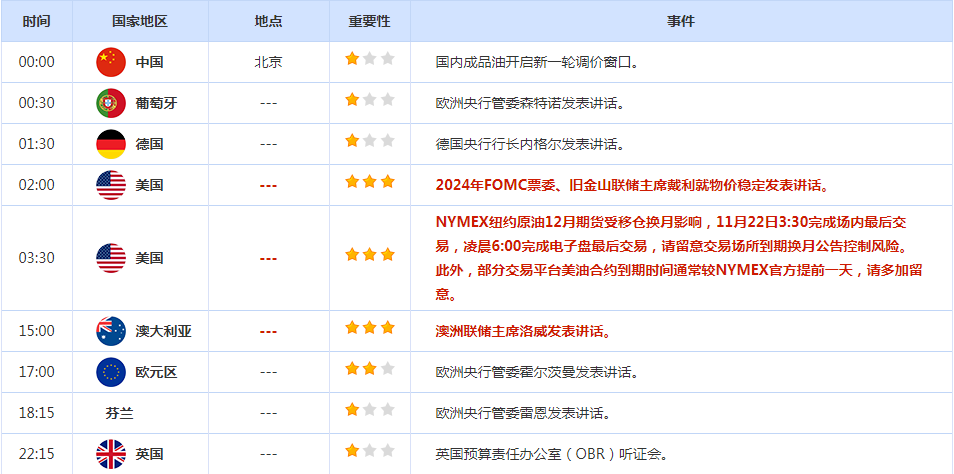Click the 00:00 time cell
954x474 pixels.
point(37,62)
